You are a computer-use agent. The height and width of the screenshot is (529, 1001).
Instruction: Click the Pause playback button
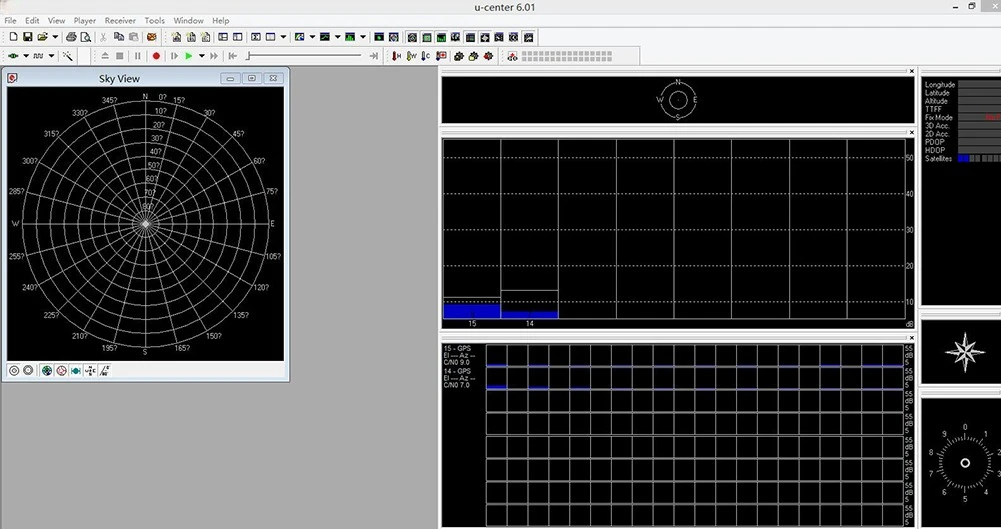pyautogui.click(x=138, y=56)
